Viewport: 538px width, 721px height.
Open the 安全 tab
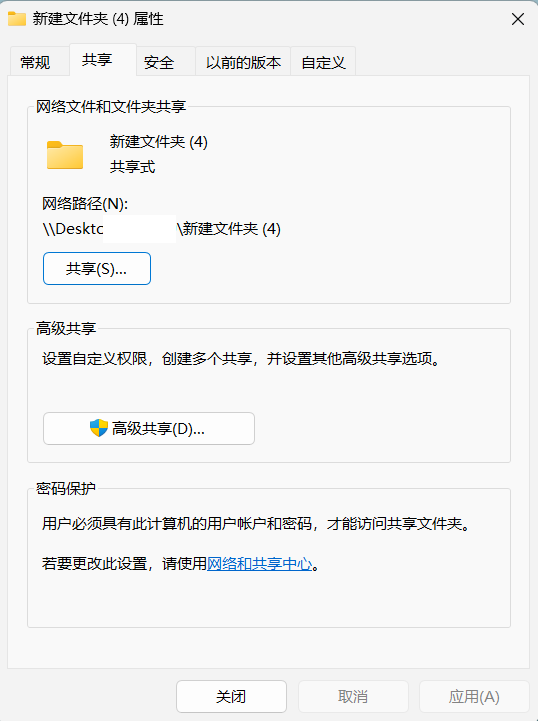coord(159,62)
